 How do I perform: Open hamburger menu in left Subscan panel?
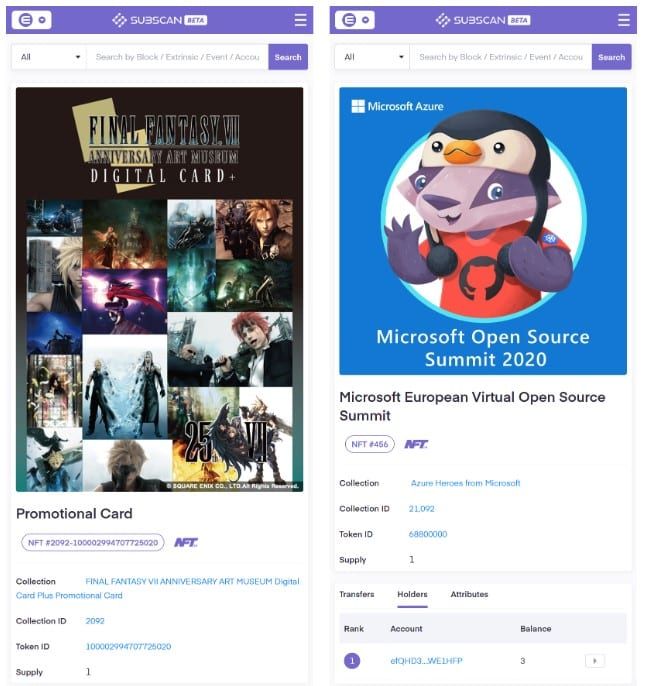[x=300, y=20]
